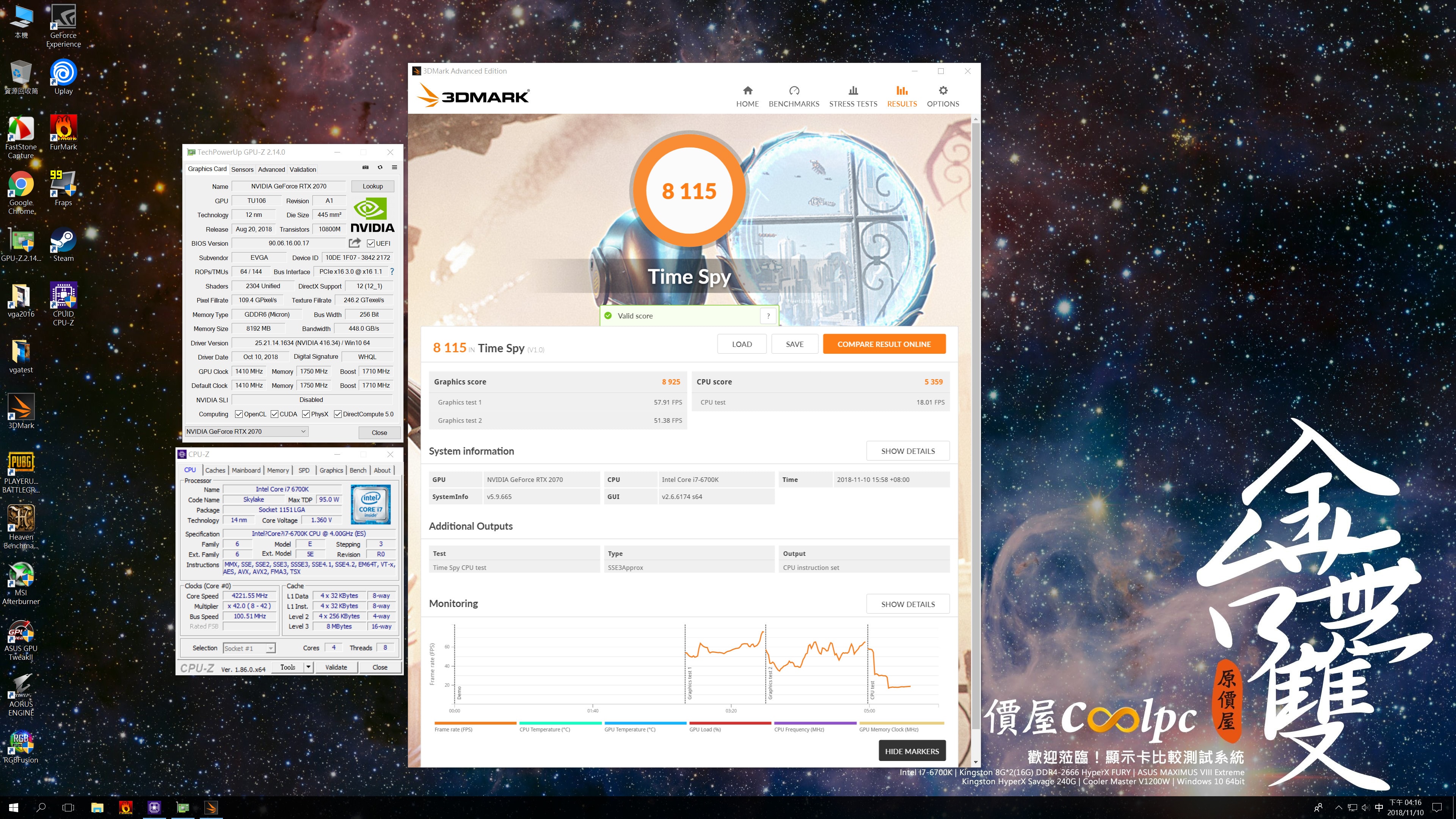Screen dimensions: 1456x819
Task: Open CPU-Z Mainboard tab
Action: click(246, 470)
